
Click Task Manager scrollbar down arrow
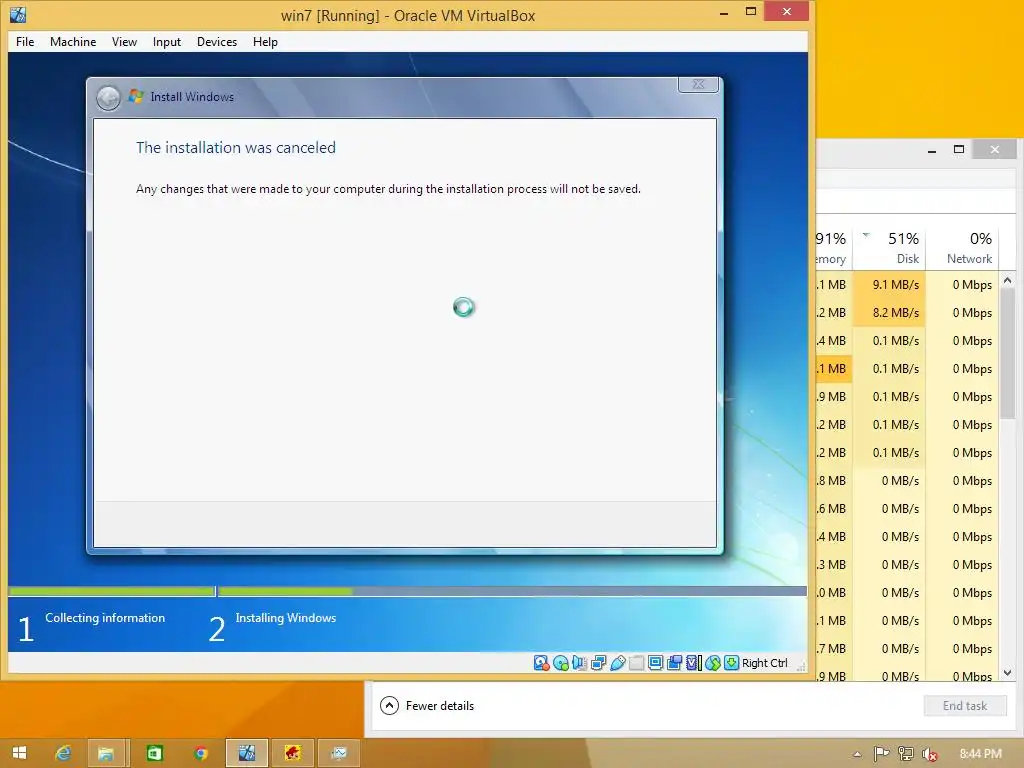point(1008,673)
